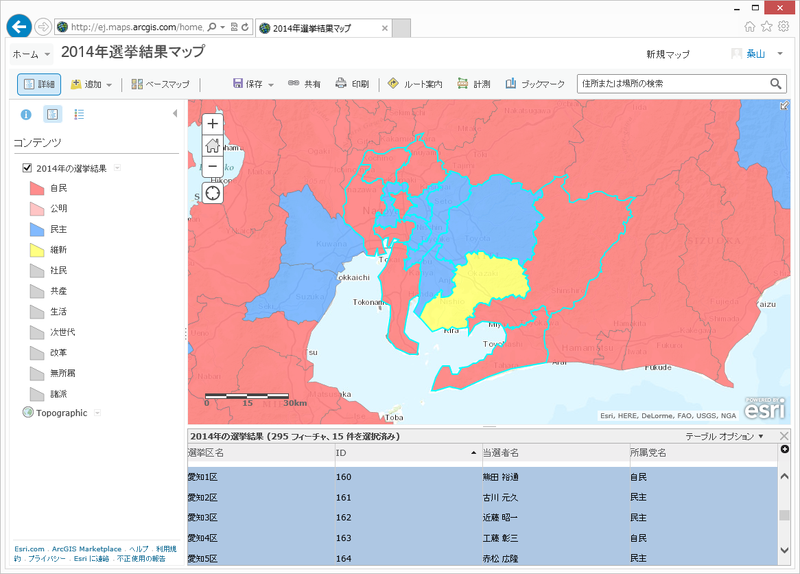This screenshot has width=800, height=574.
Task: Open the 2014年の選挙結果 layer options arrow
Action: coord(117,168)
